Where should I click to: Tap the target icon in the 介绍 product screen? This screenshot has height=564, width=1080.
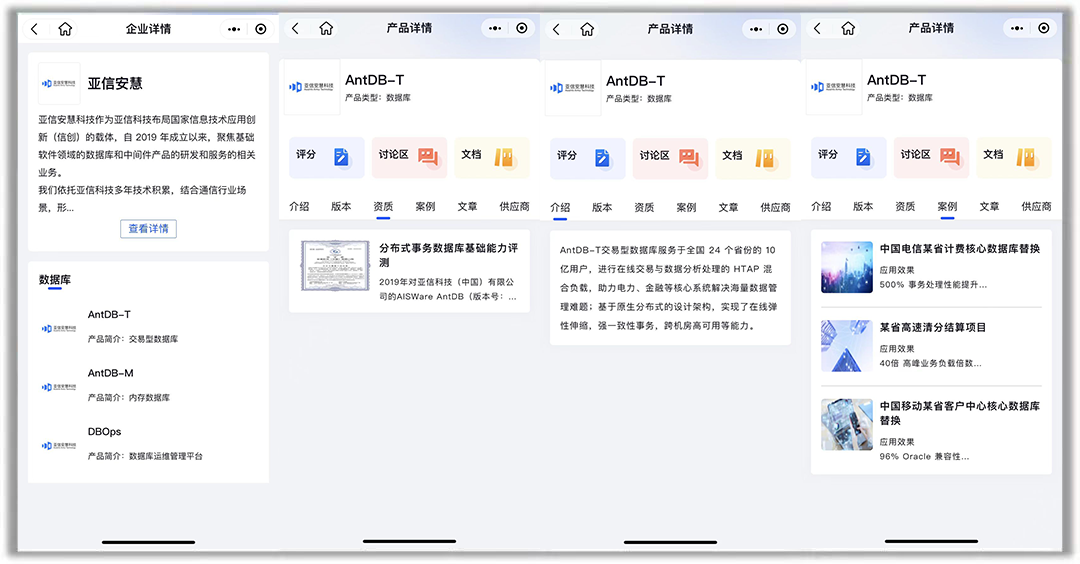point(783,29)
